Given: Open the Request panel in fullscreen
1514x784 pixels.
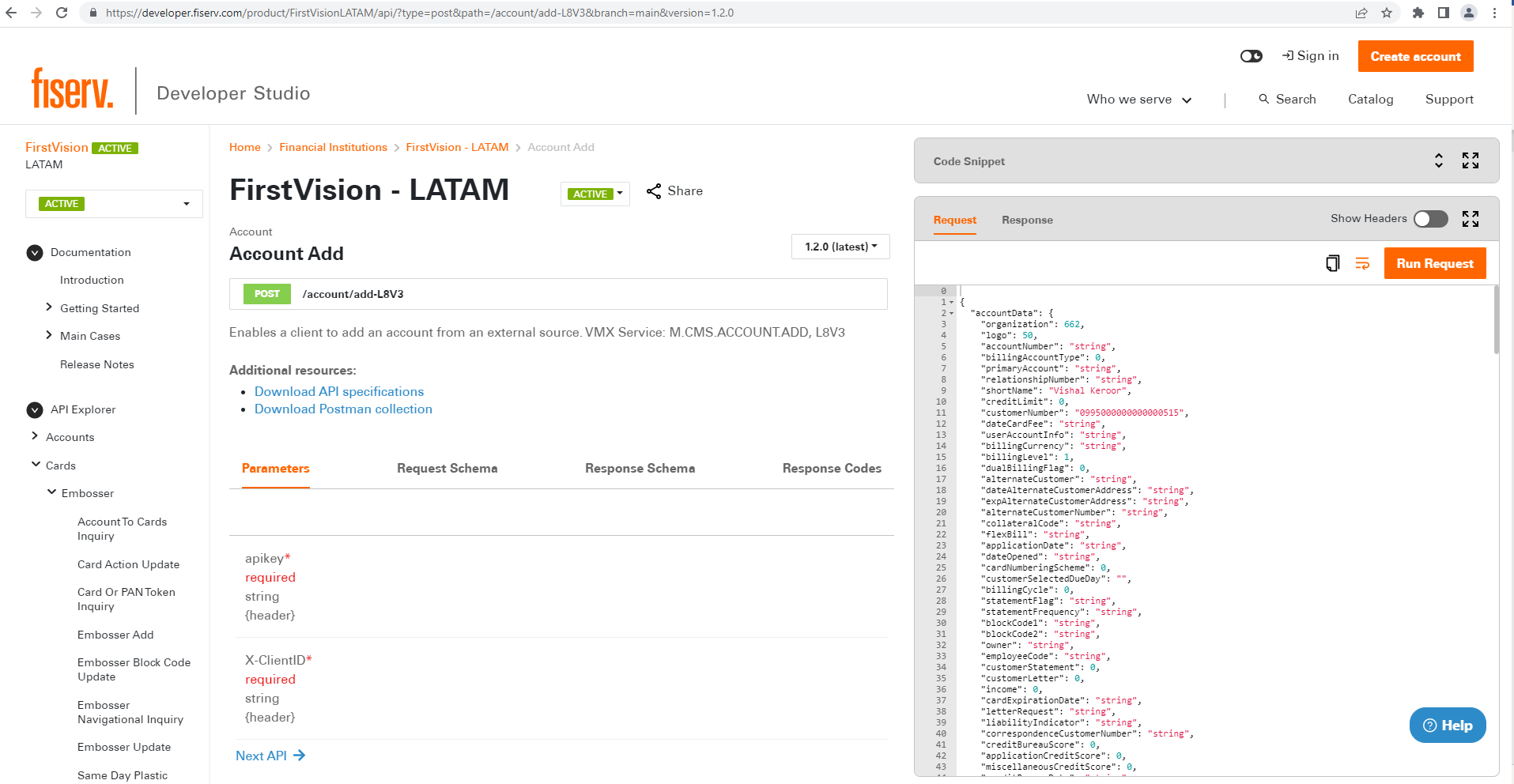Looking at the screenshot, I should (1471, 219).
